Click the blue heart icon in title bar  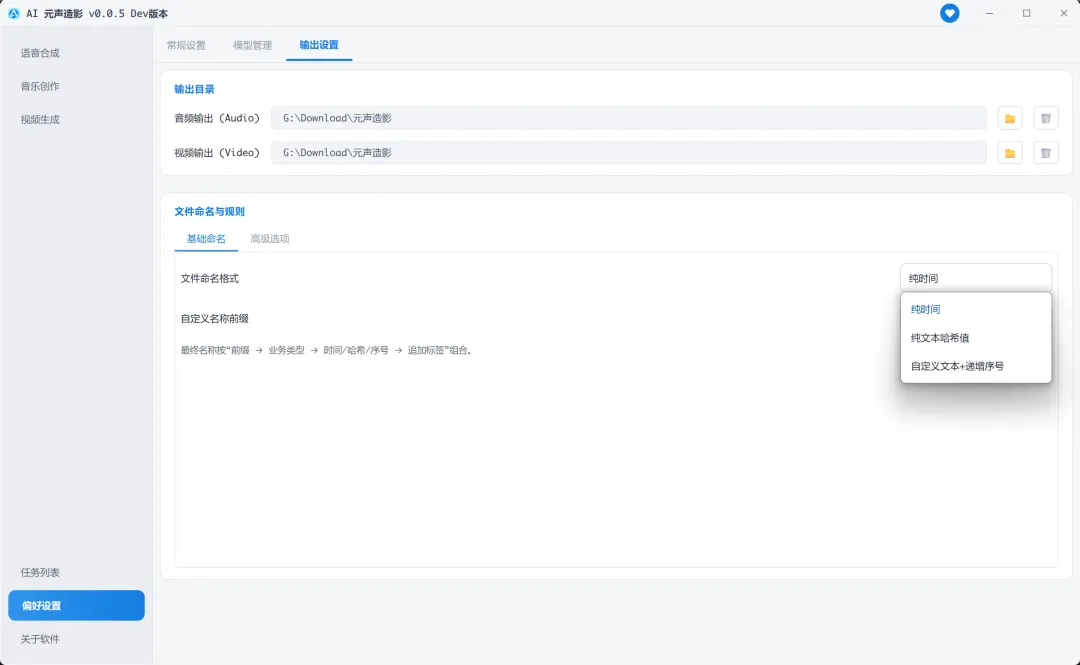pyautogui.click(x=949, y=13)
